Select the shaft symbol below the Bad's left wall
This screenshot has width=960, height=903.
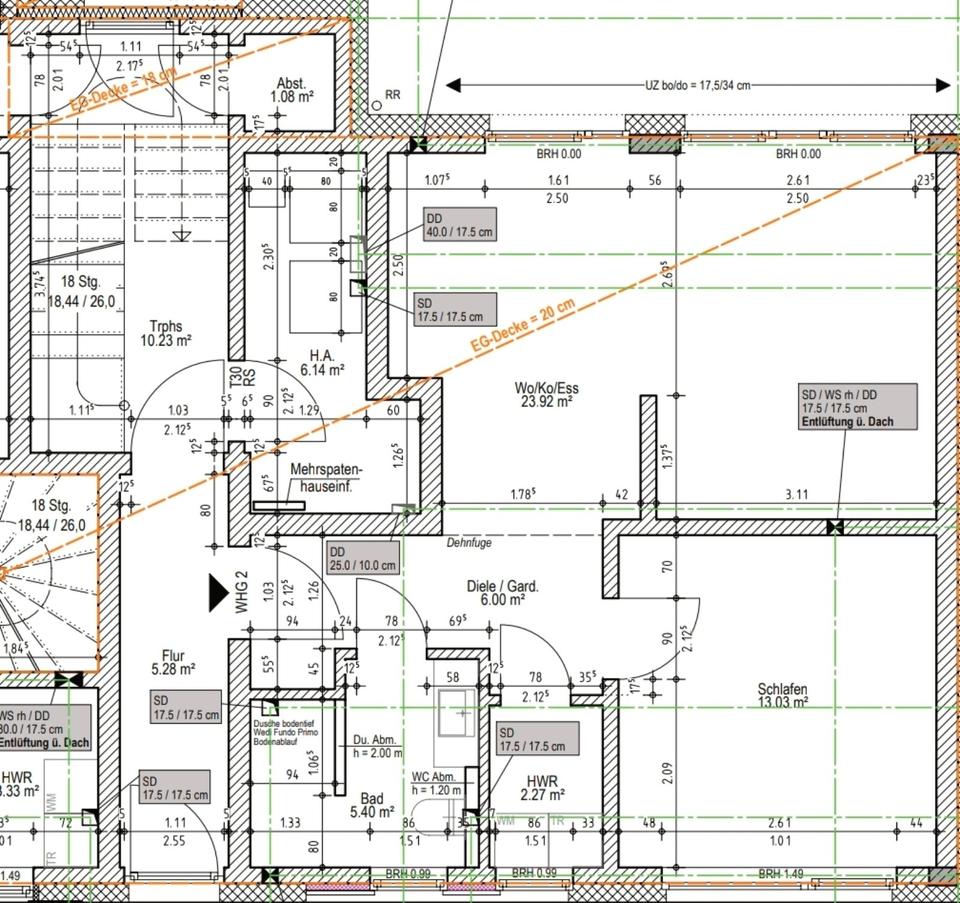pyautogui.click(x=269, y=876)
